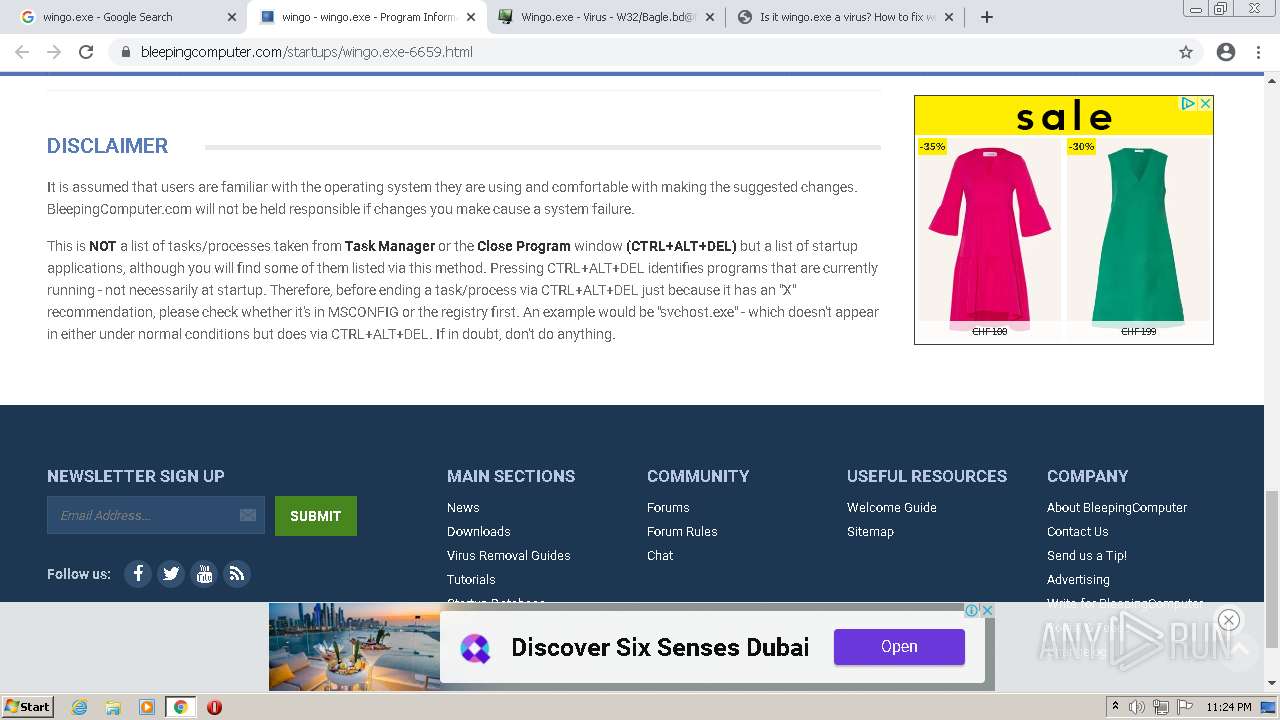
Task: Bookmark this page with the star icon
Action: (1186, 52)
